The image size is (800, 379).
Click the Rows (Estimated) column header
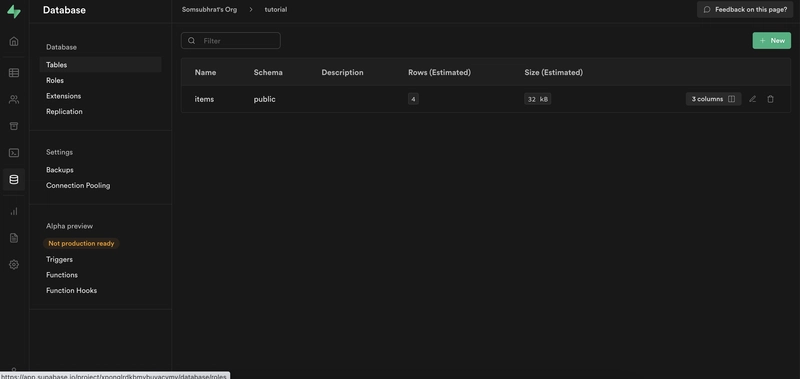[439, 72]
